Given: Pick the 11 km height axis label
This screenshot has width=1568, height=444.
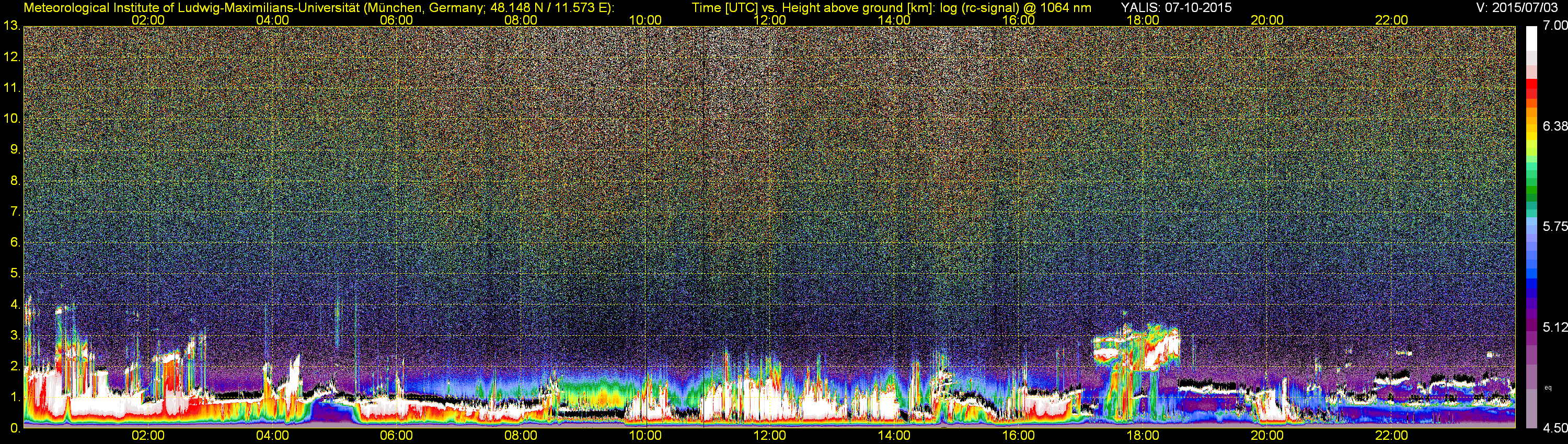Looking at the screenshot, I should point(11,88).
